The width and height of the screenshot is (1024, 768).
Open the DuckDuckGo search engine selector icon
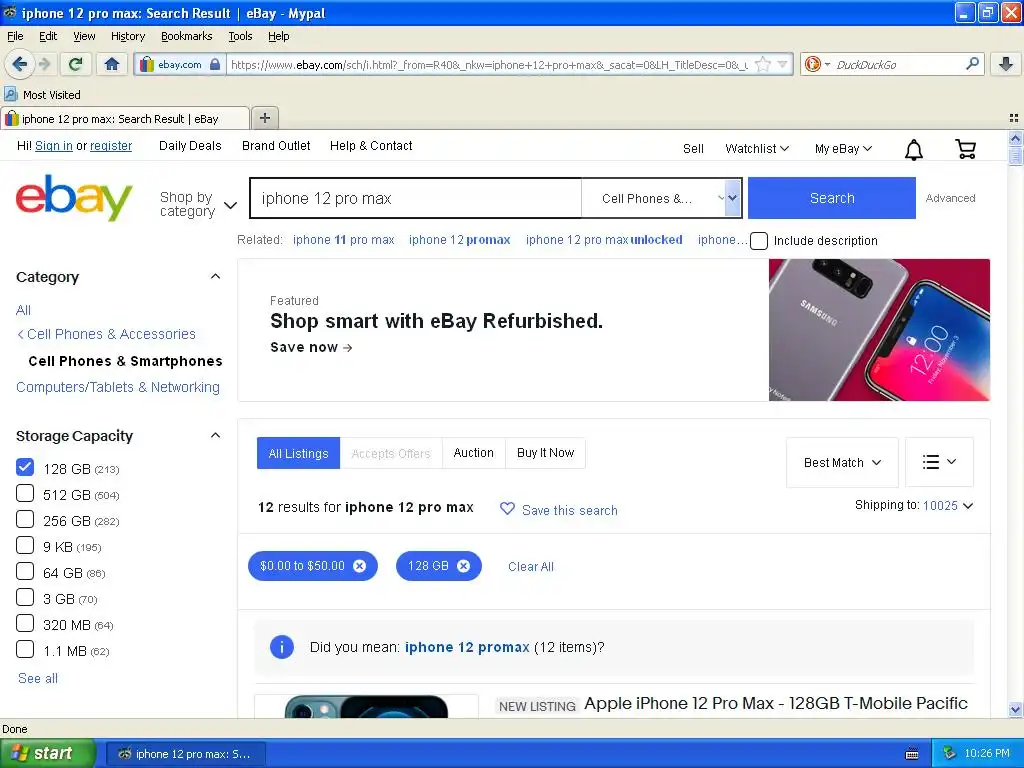tap(817, 64)
